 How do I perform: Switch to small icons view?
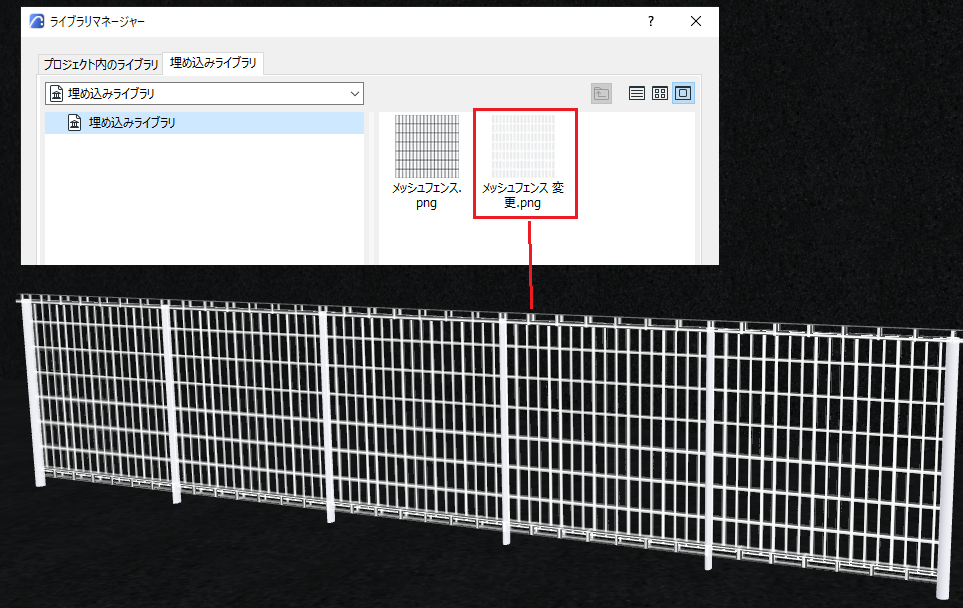[x=660, y=93]
